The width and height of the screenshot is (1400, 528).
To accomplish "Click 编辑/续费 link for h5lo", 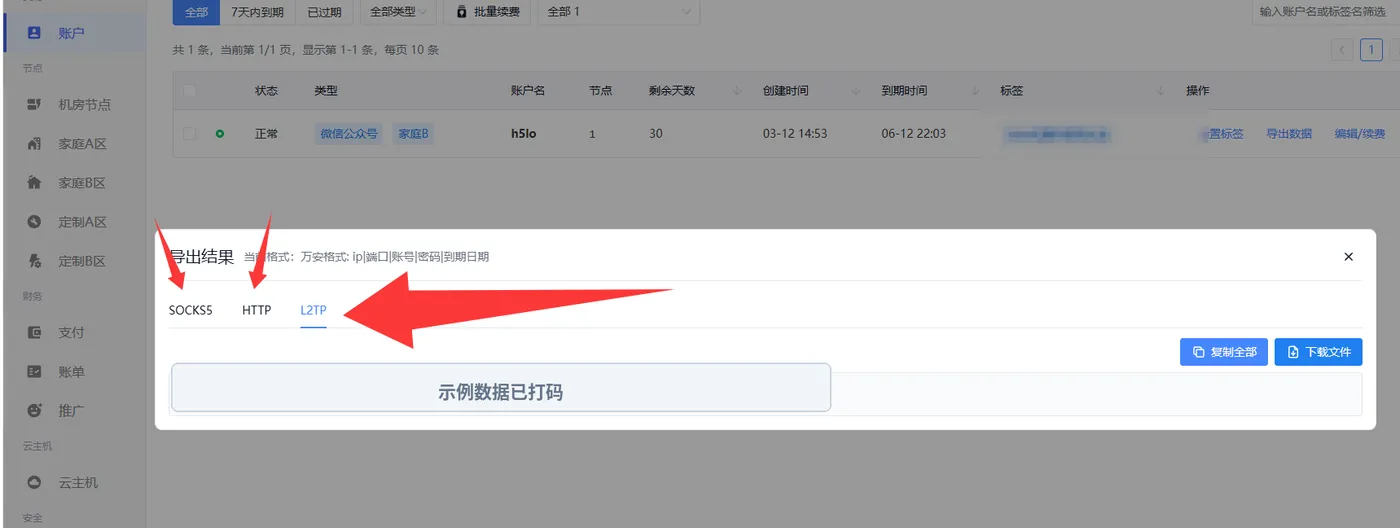I will click(1360, 133).
